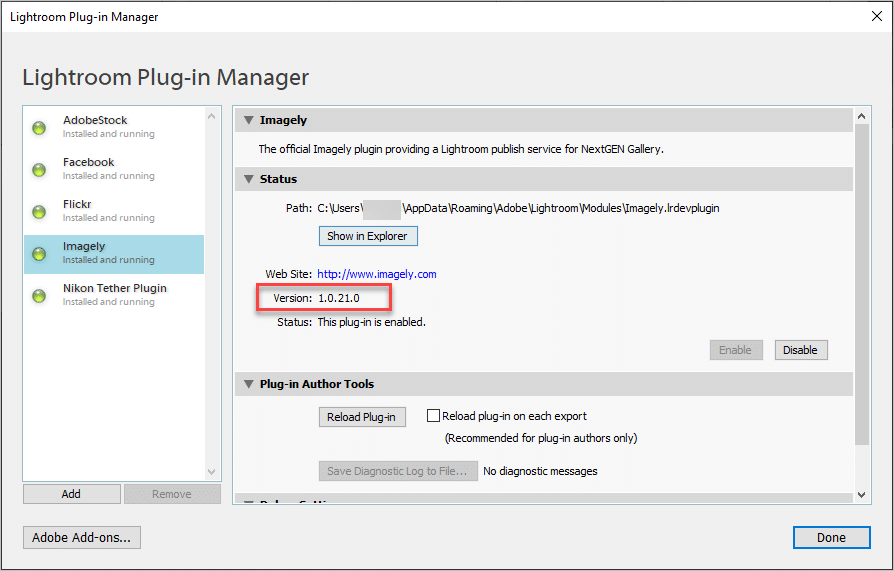Click the green status light beside Flickr
The image size is (894, 571).
(x=39, y=212)
